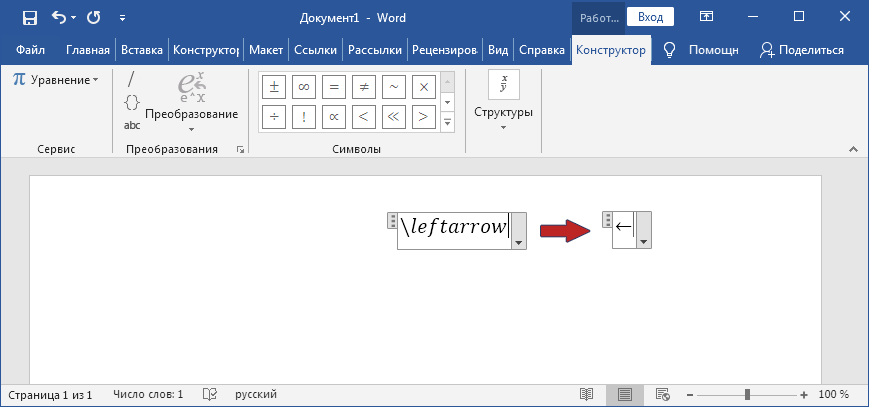Open the Вставка ribbon tab
Viewport: 869px width, 407px height.
[142, 50]
